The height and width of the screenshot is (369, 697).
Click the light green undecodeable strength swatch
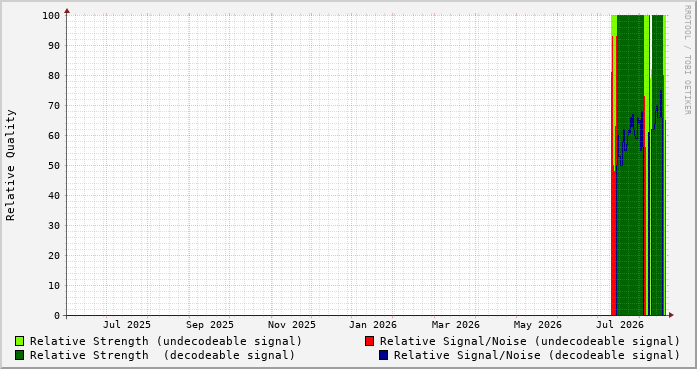pos(20,341)
